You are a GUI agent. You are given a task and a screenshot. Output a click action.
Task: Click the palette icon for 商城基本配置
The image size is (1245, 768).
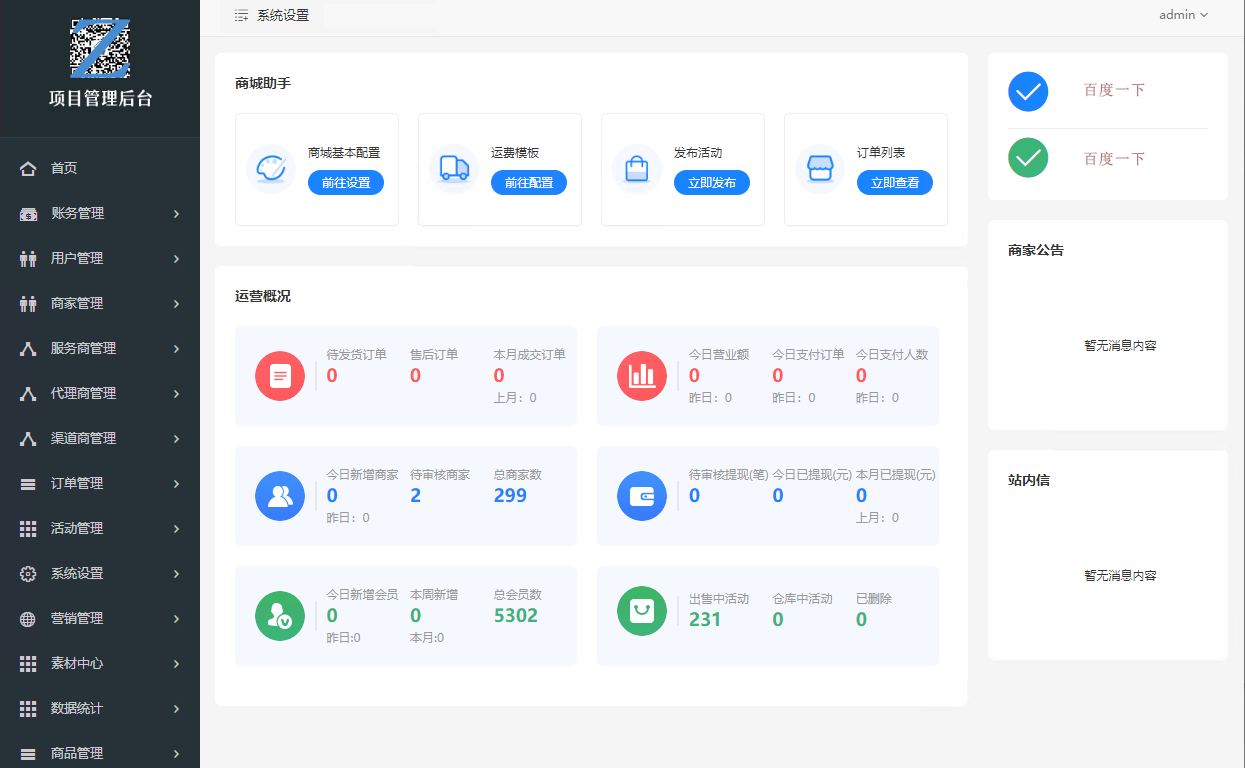pos(271,168)
